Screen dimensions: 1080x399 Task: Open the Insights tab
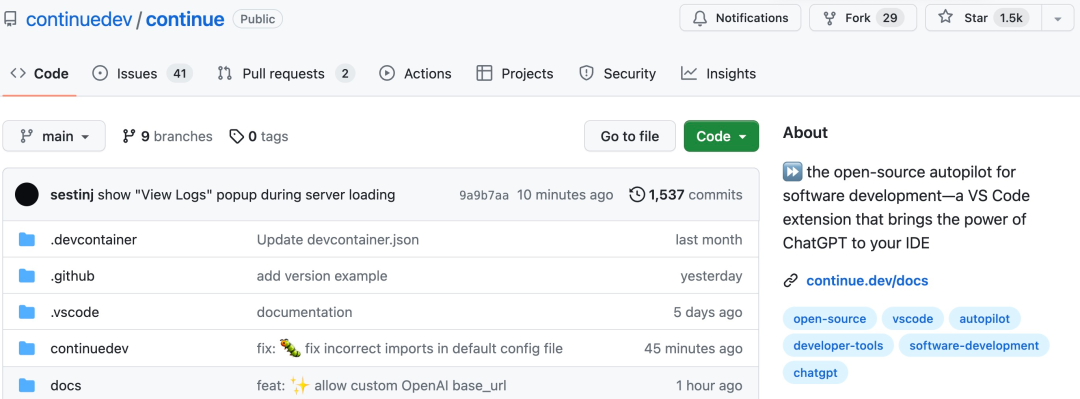point(718,74)
